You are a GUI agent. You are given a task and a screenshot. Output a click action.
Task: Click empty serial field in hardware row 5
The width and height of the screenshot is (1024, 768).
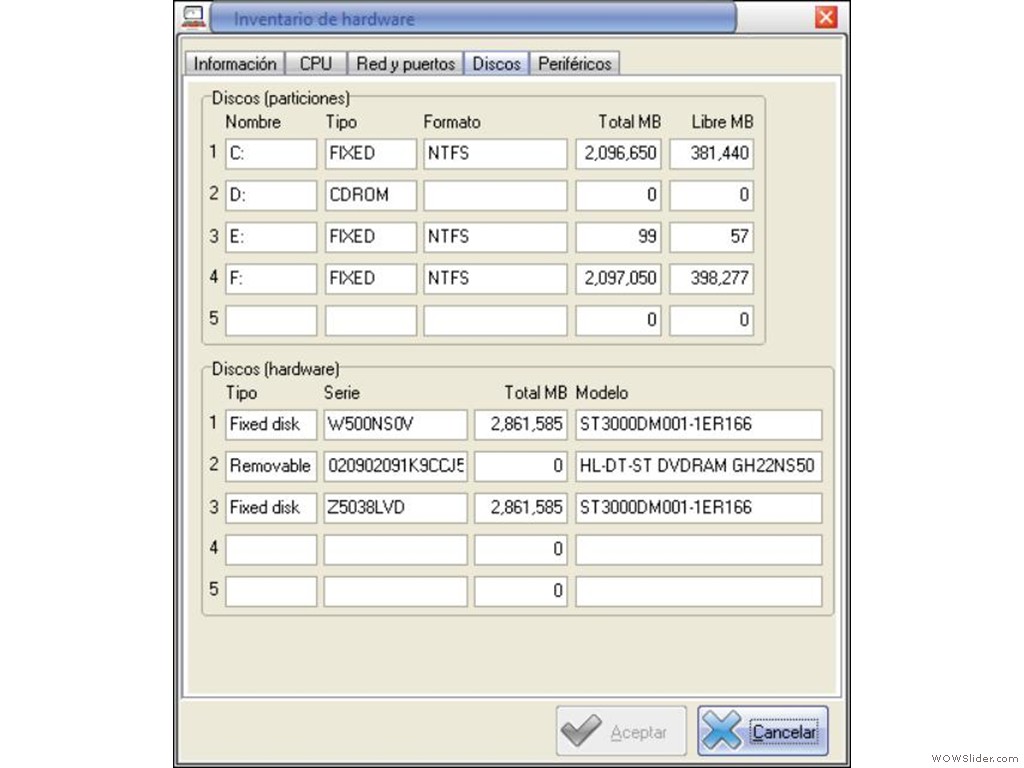[x=395, y=592]
